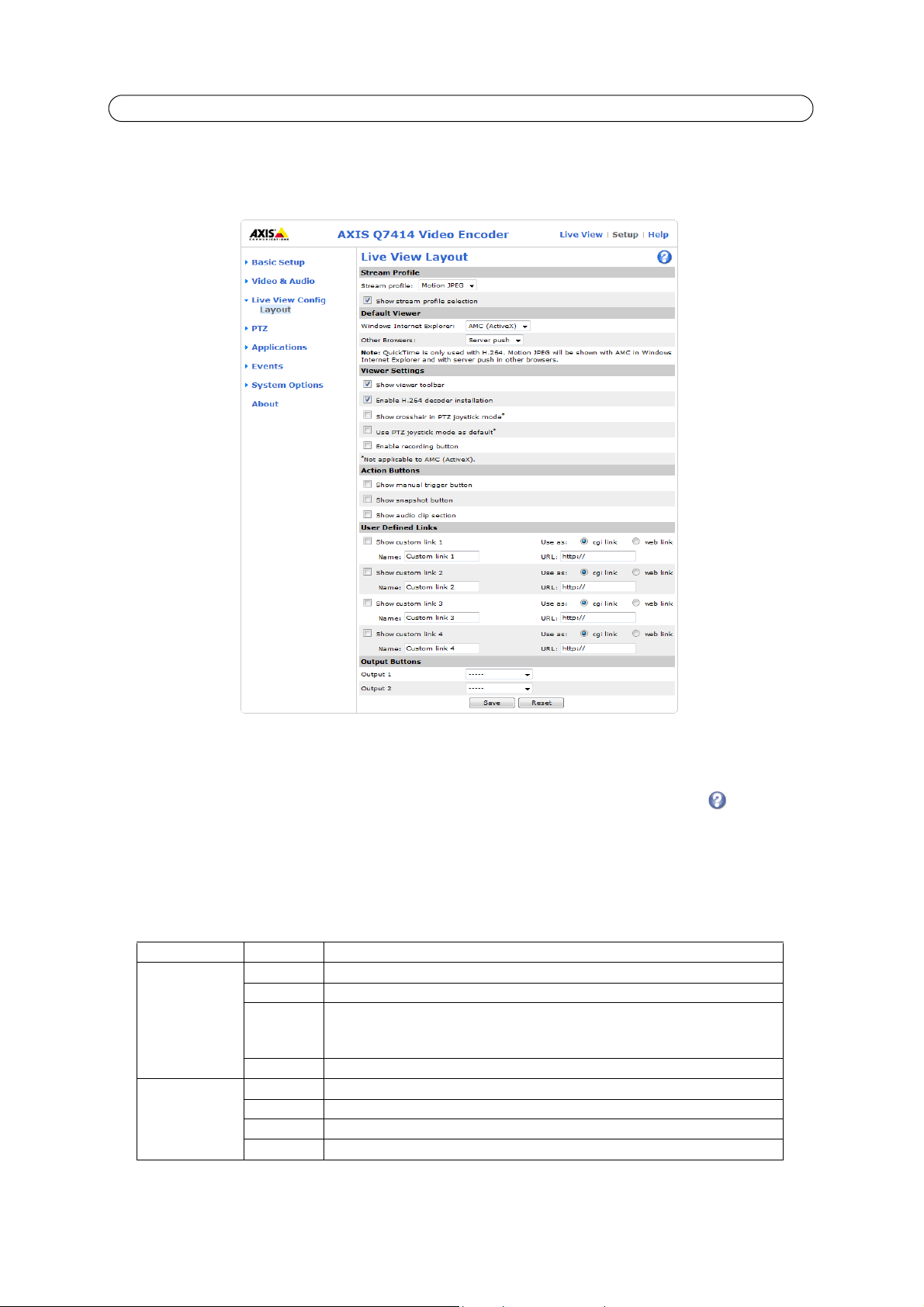Image resolution: width=924 pixels, height=1307 pixels.
Task: Click the Save button
Action: 492,703
